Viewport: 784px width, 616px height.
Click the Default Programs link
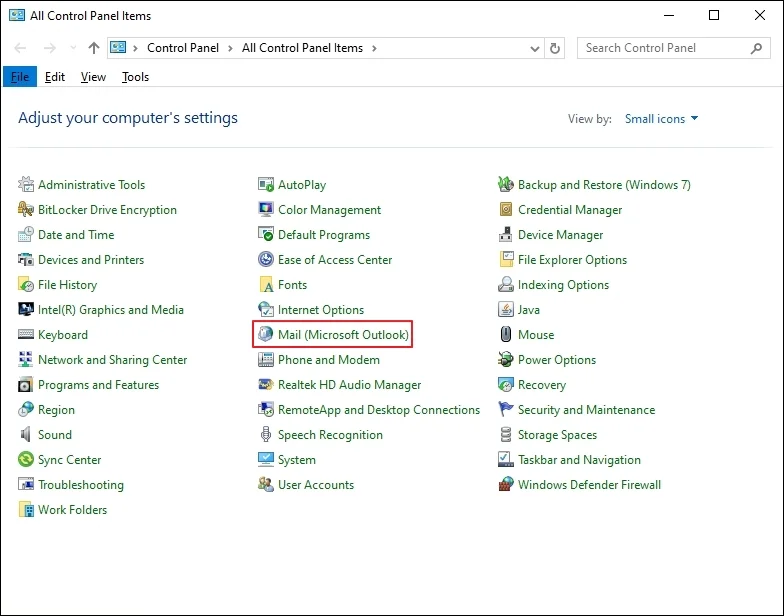point(324,234)
